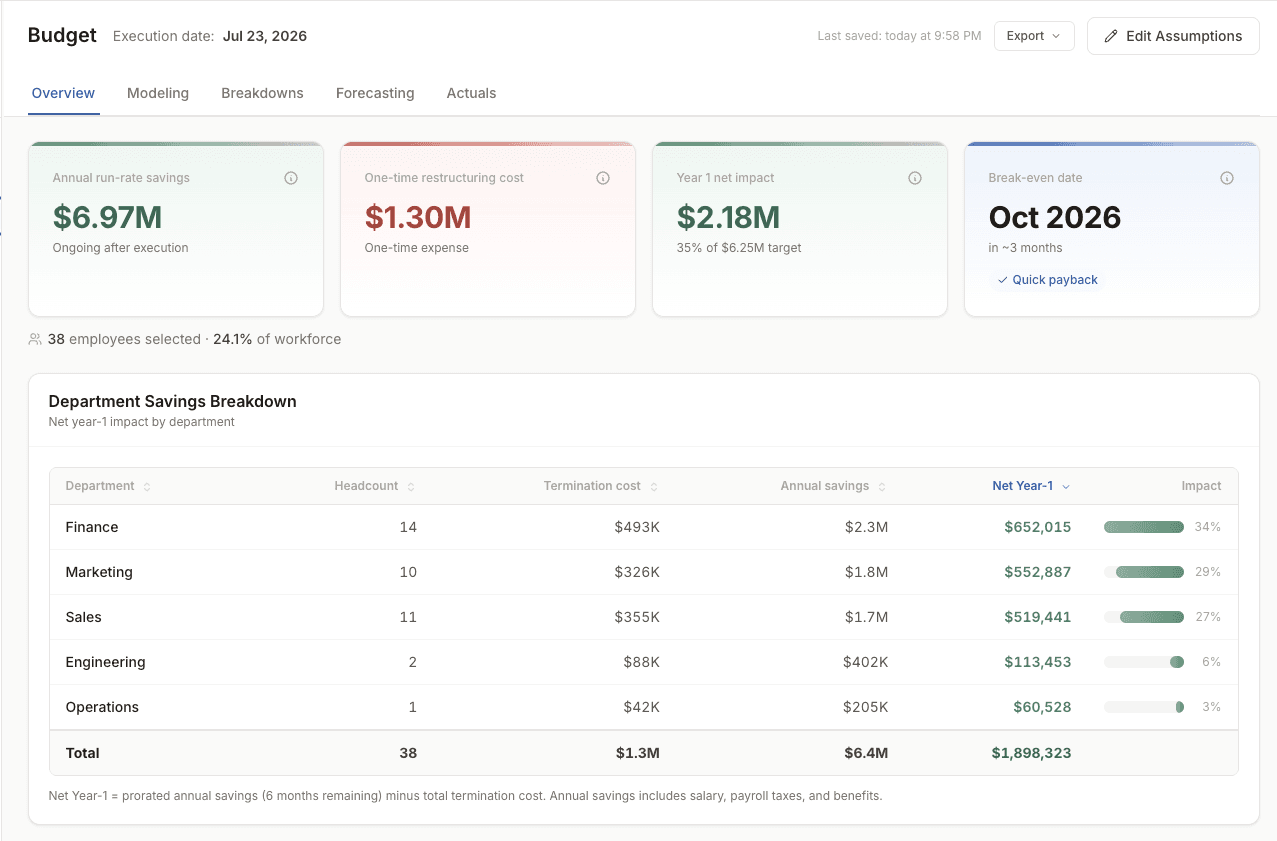Screen dimensions: 1277x841
Task: Click the Operations department row name
Action: (x=102, y=707)
